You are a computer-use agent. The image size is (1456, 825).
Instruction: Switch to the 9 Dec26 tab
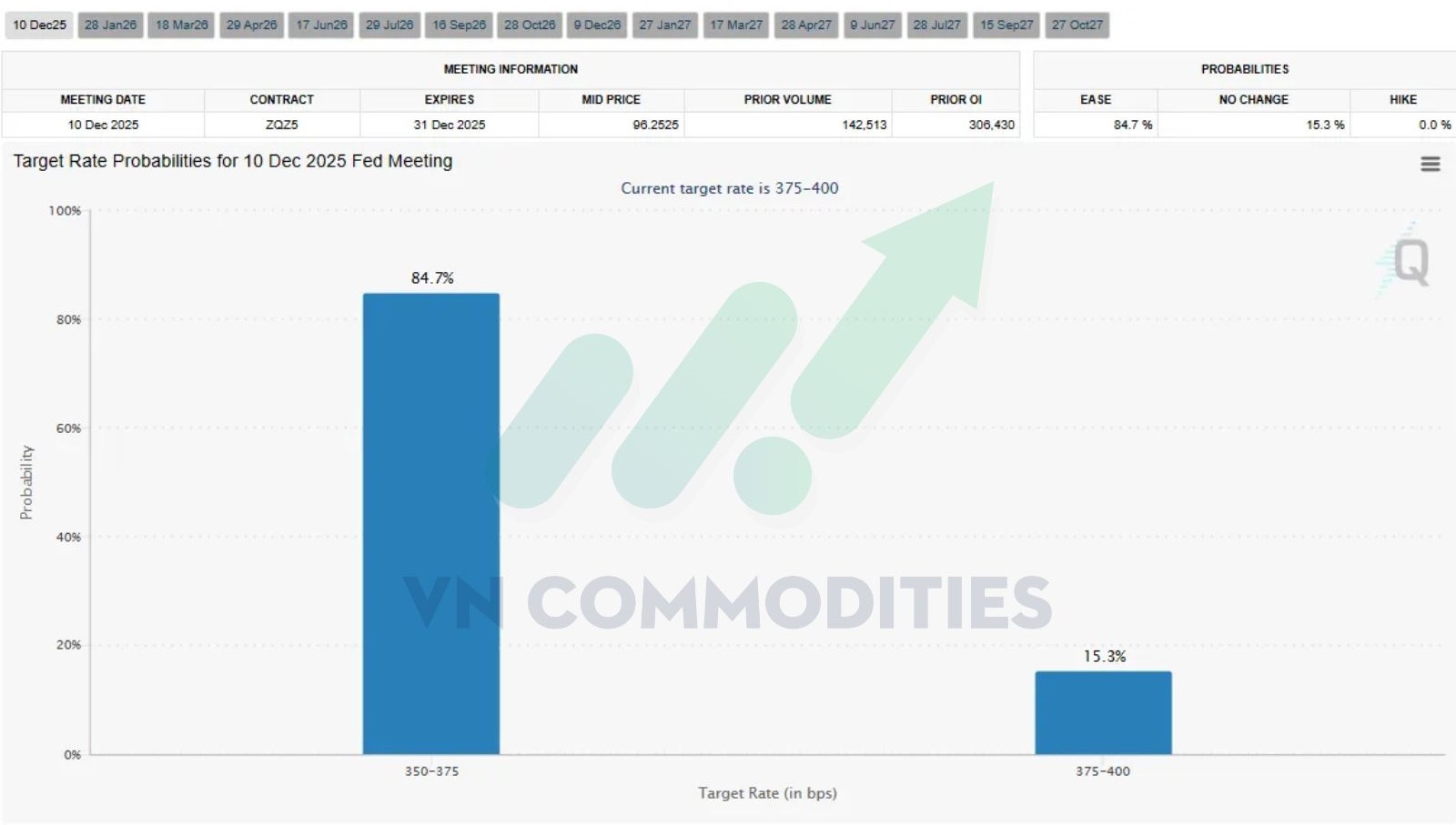[597, 25]
